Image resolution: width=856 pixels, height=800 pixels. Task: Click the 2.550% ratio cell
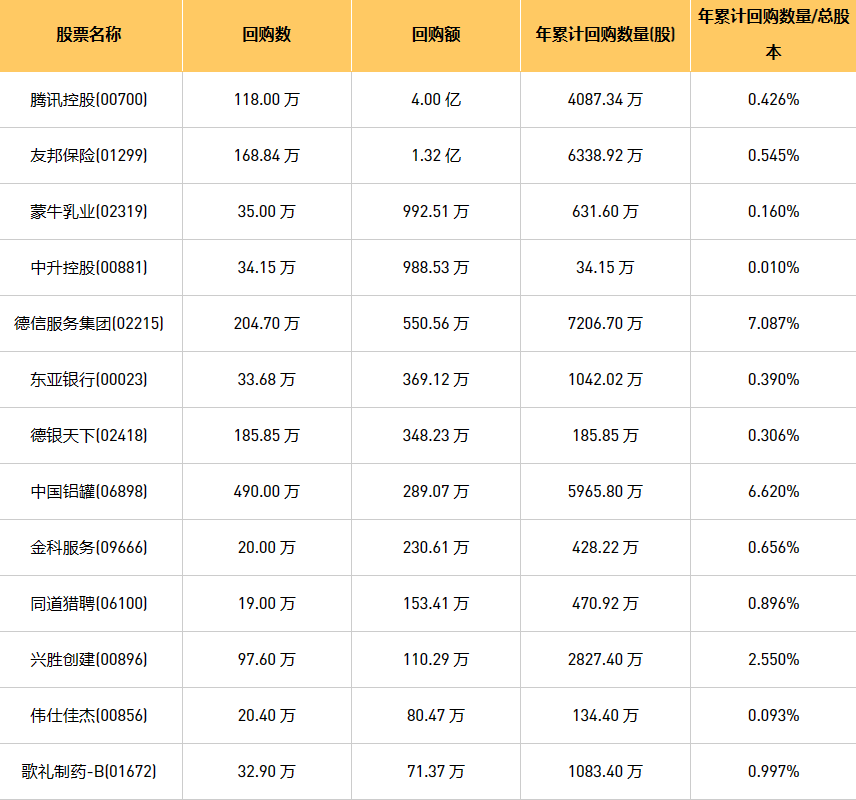(x=774, y=659)
